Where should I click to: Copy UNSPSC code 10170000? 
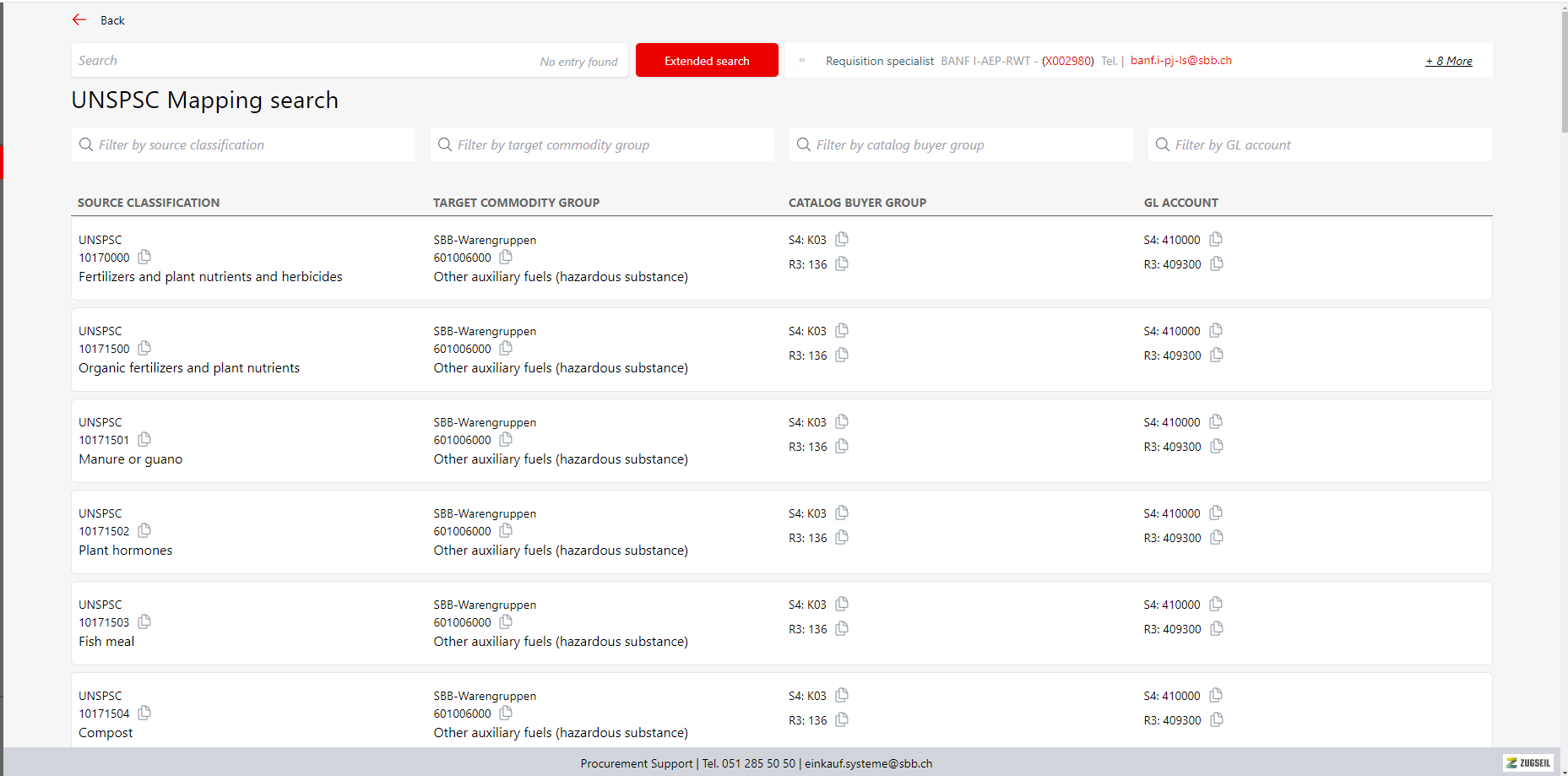[144, 257]
